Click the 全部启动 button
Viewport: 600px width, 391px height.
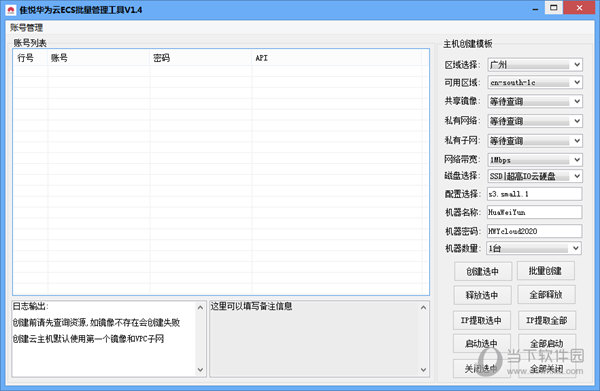(x=547, y=343)
